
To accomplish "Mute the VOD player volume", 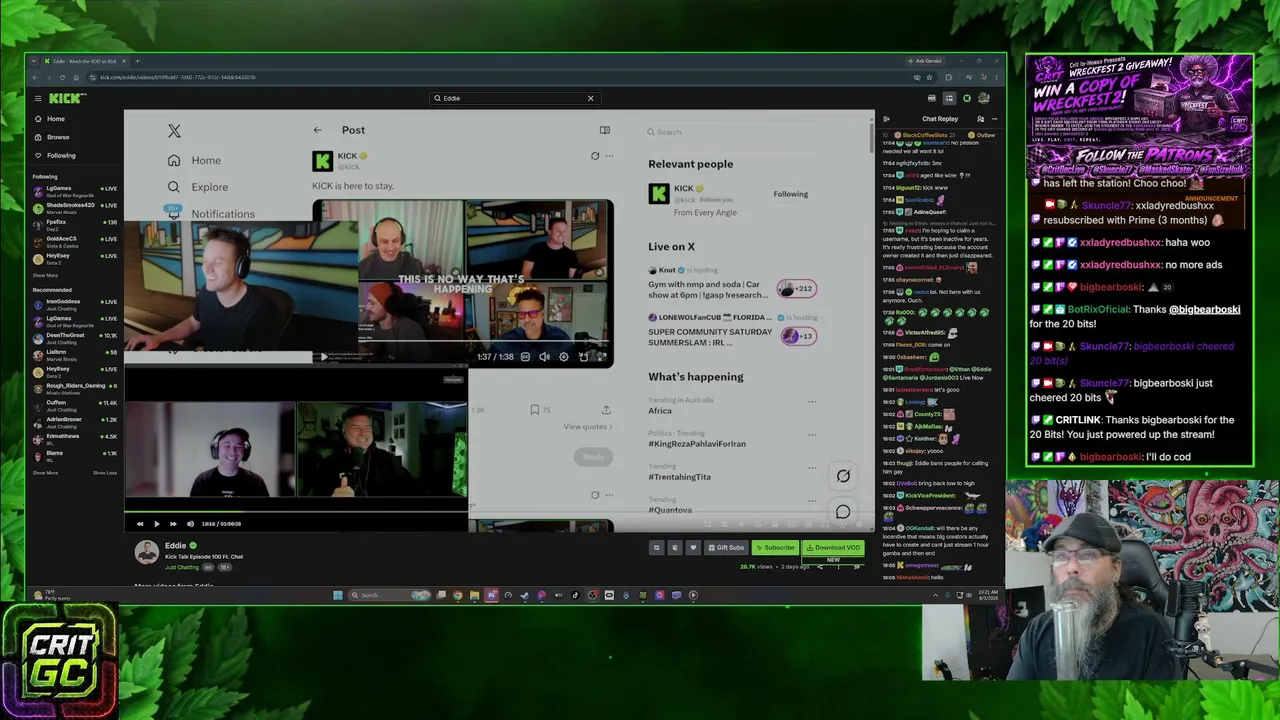I will click(190, 523).
